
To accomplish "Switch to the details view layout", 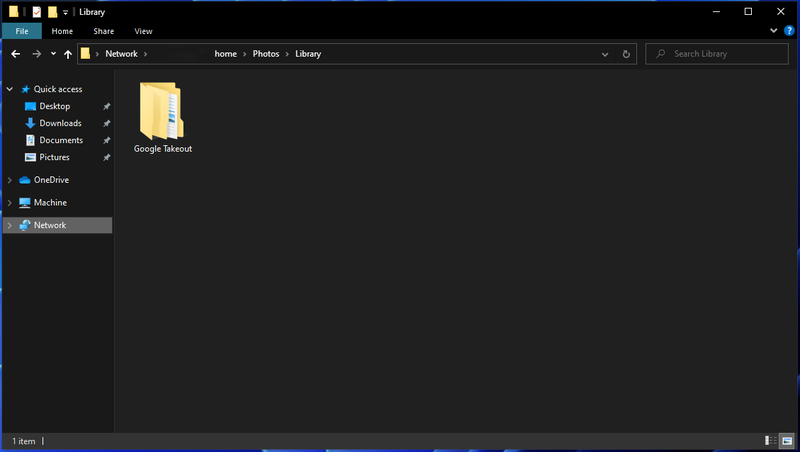I will point(770,441).
